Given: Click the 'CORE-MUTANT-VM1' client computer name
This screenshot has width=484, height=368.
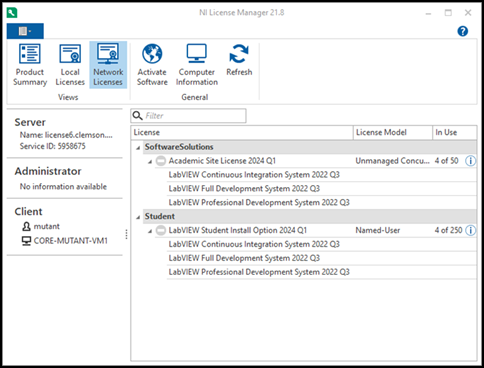Looking at the screenshot, I should point(71,241).
